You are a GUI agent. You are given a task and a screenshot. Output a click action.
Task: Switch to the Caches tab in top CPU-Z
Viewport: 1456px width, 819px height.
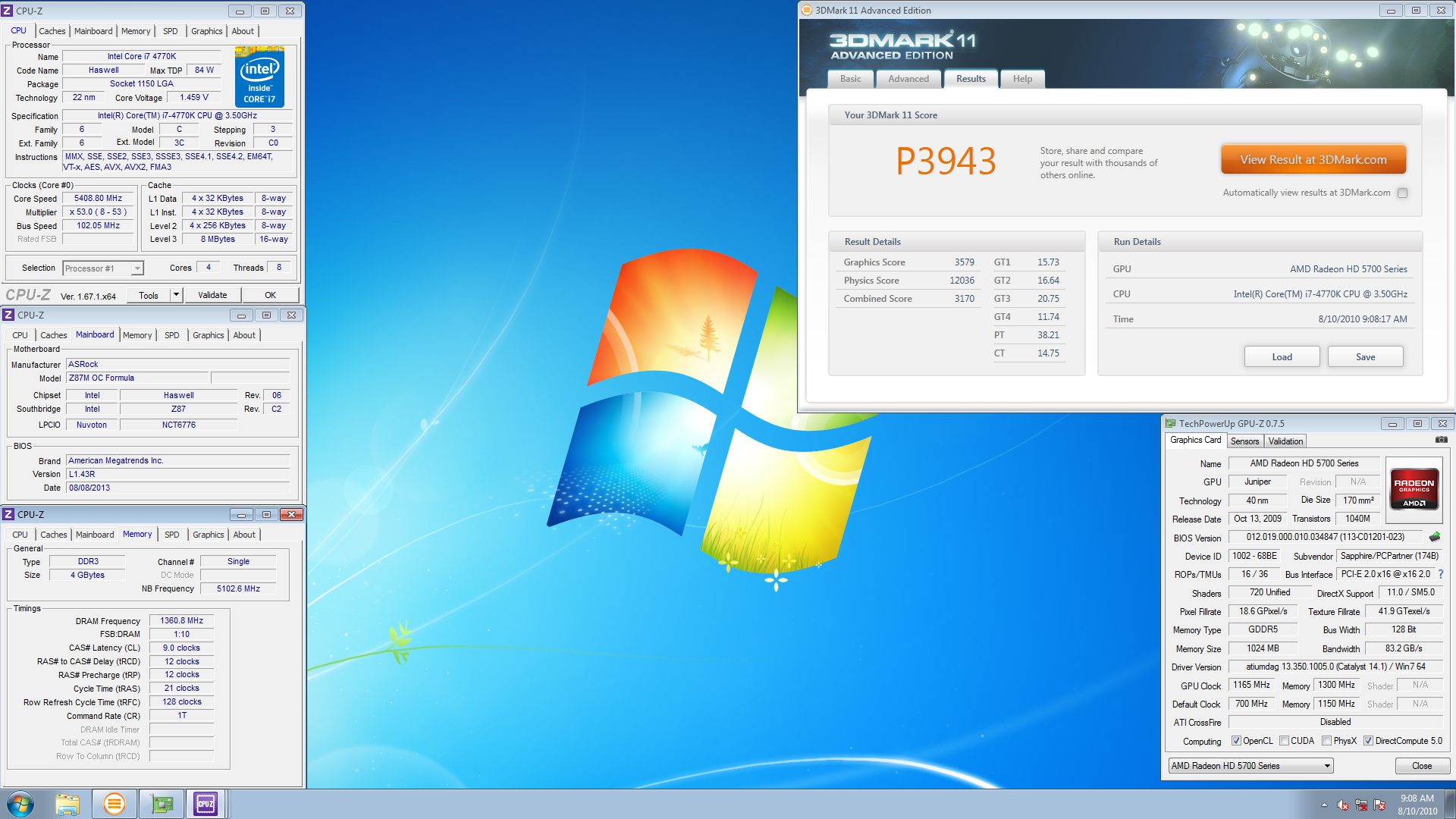(x=52, y=31)
